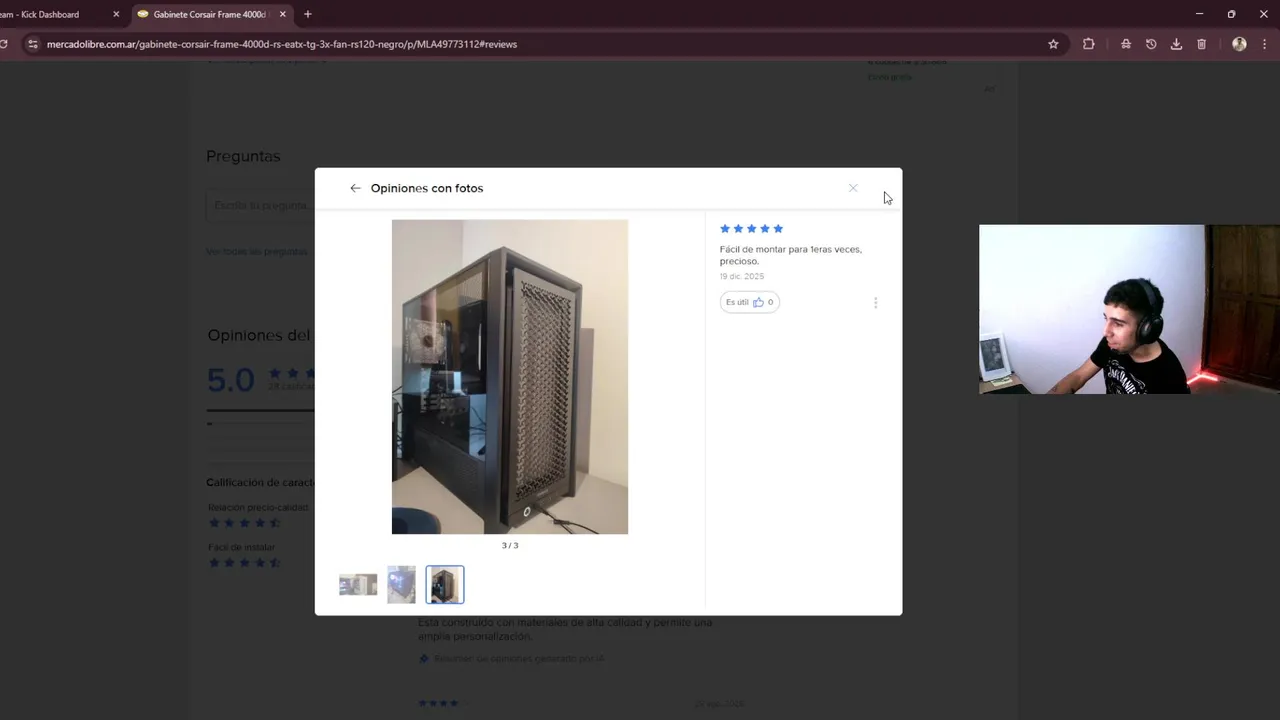Open the review's three-dot options menu
1280x720 pixels.
[x=876, y=302]
